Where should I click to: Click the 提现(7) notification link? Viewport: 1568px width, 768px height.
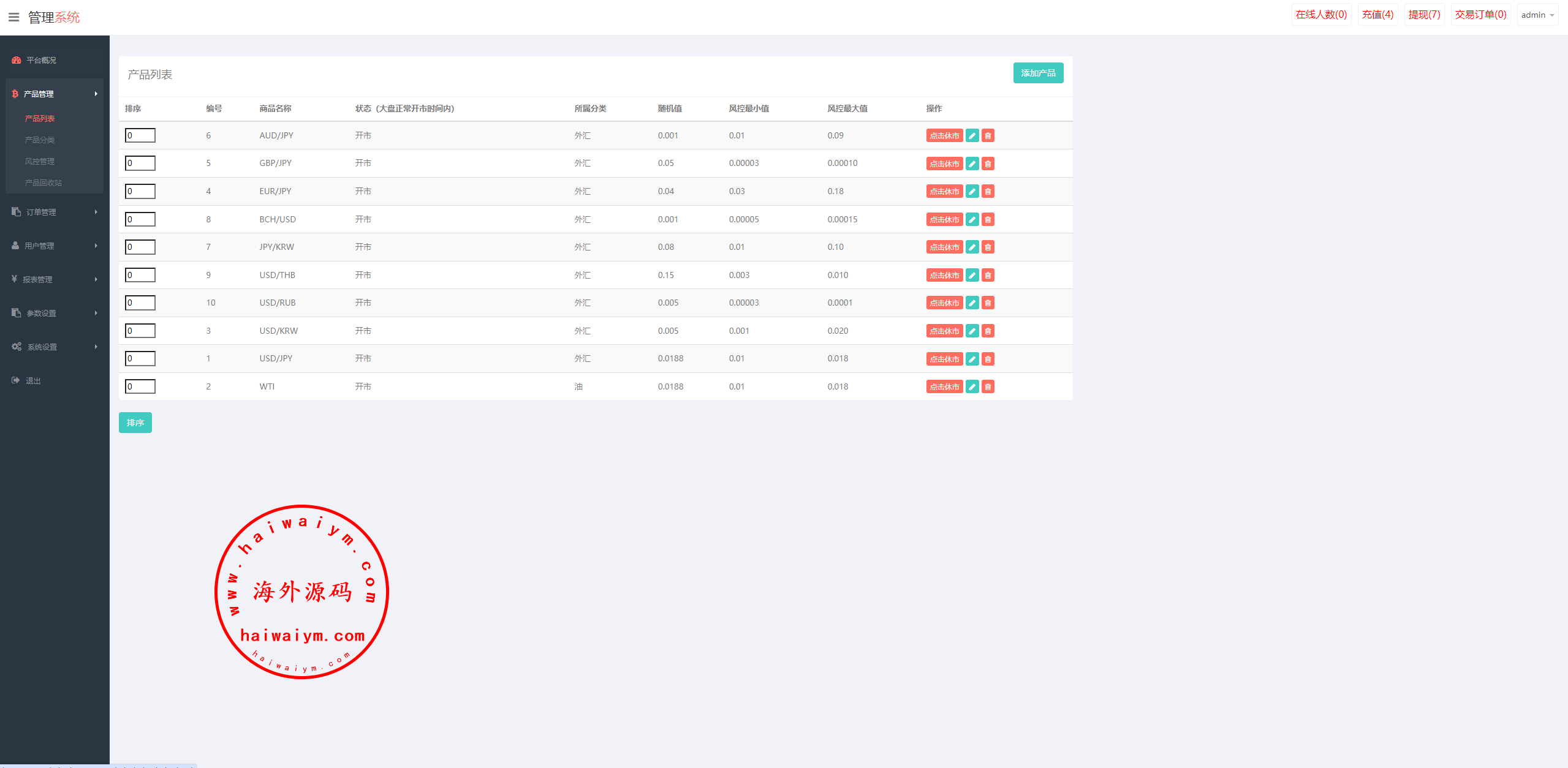[1424, 15]
